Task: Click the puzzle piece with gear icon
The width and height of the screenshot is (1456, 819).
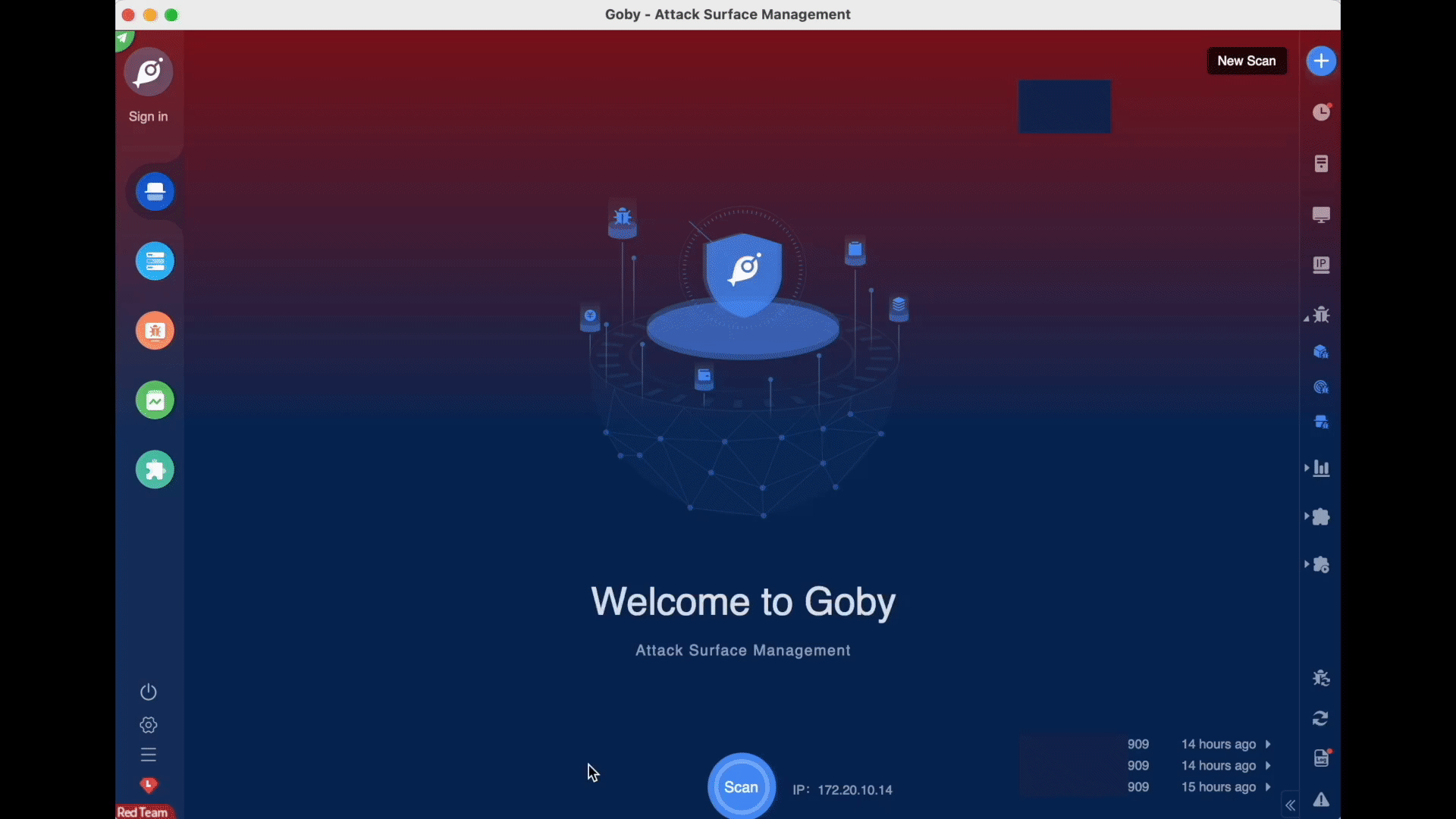Action: [1322, 565]
